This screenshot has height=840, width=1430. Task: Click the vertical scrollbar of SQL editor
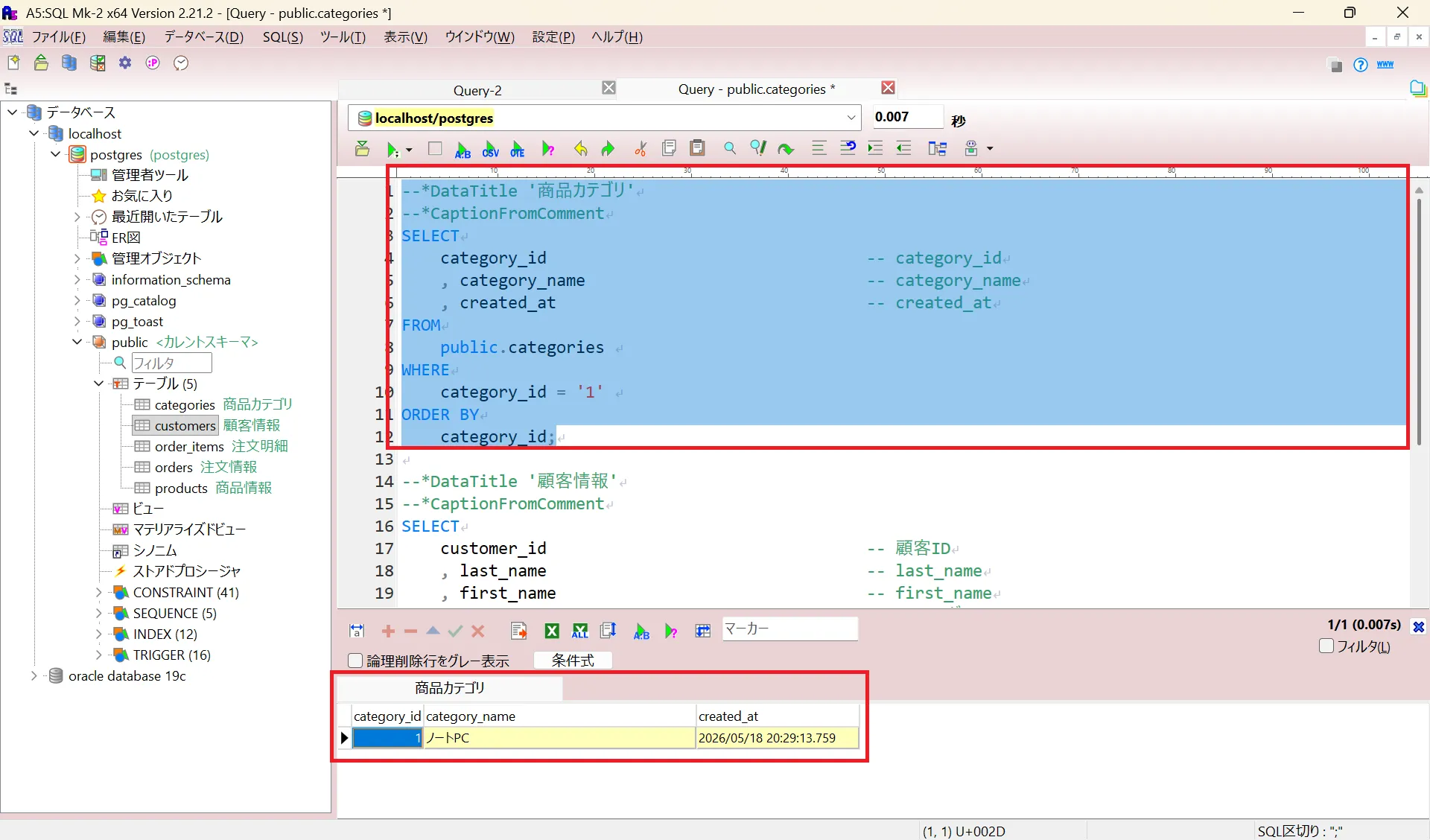tap(1419, 320)
